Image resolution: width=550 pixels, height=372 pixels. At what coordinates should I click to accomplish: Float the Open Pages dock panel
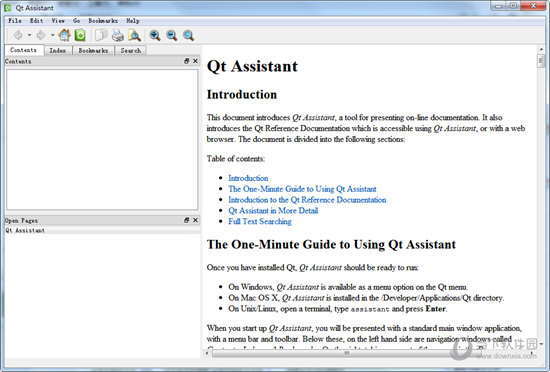pos(187,220)
